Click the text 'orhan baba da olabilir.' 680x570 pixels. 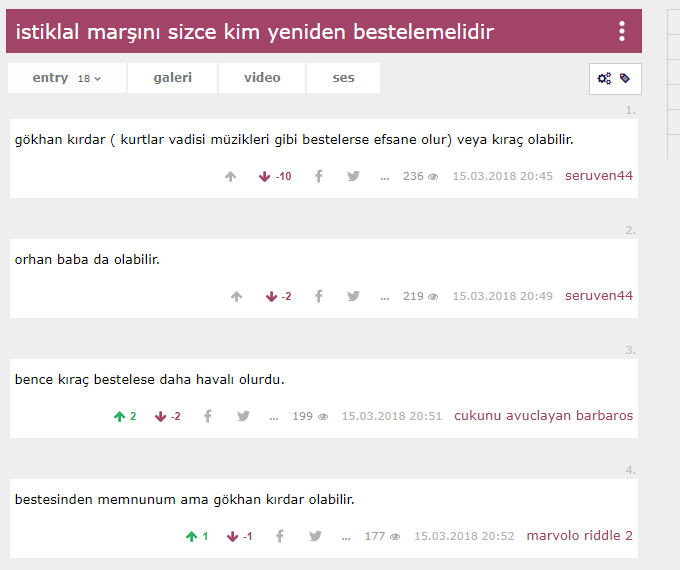click(87, 259)
